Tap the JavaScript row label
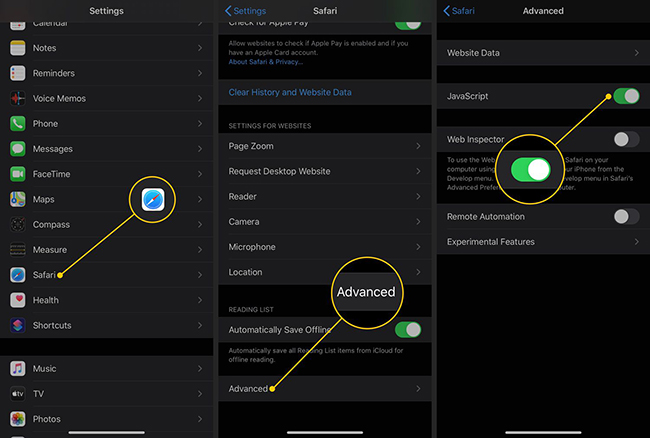Screen dimensions: 650x438 467,96
